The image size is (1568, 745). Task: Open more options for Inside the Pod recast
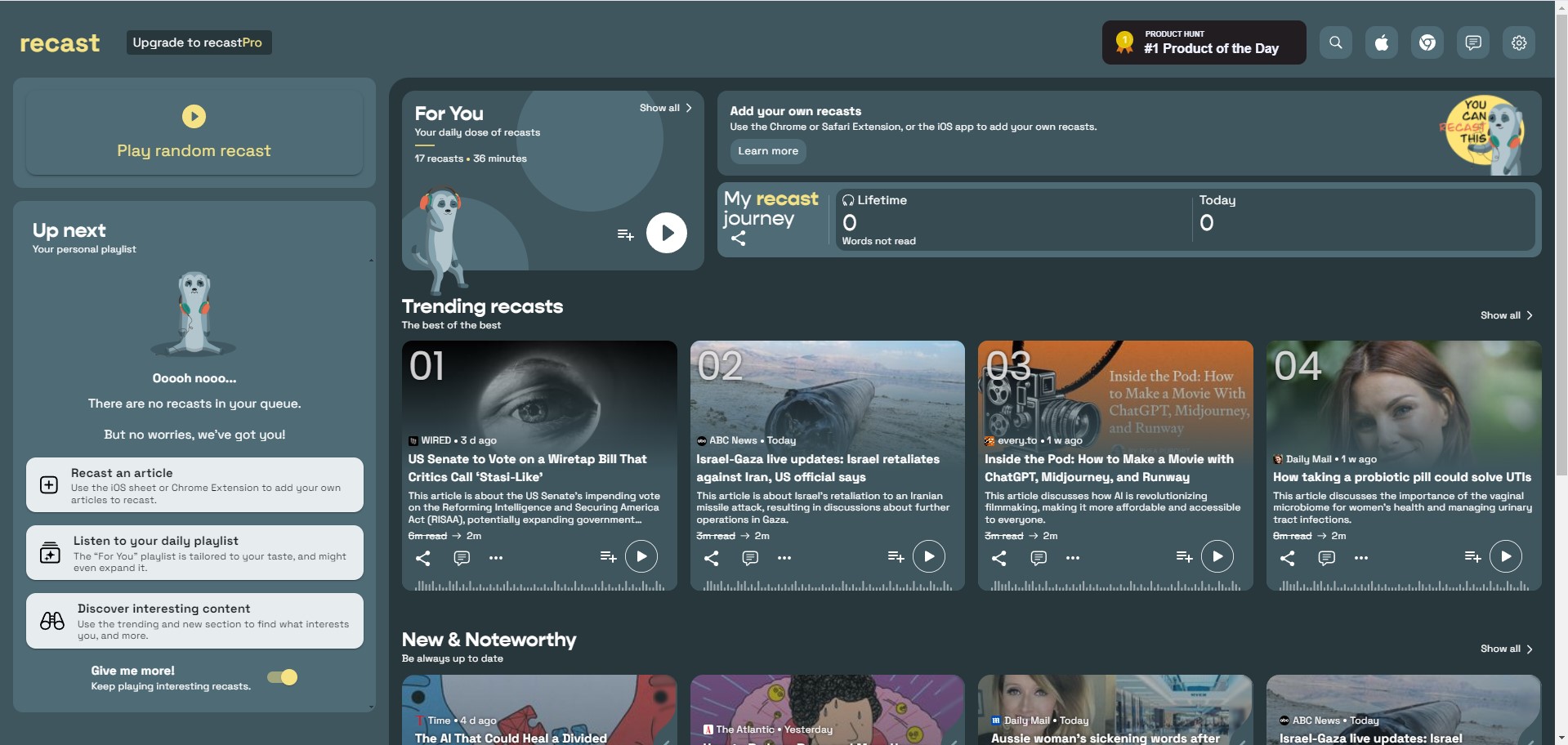click(1073, 558)
